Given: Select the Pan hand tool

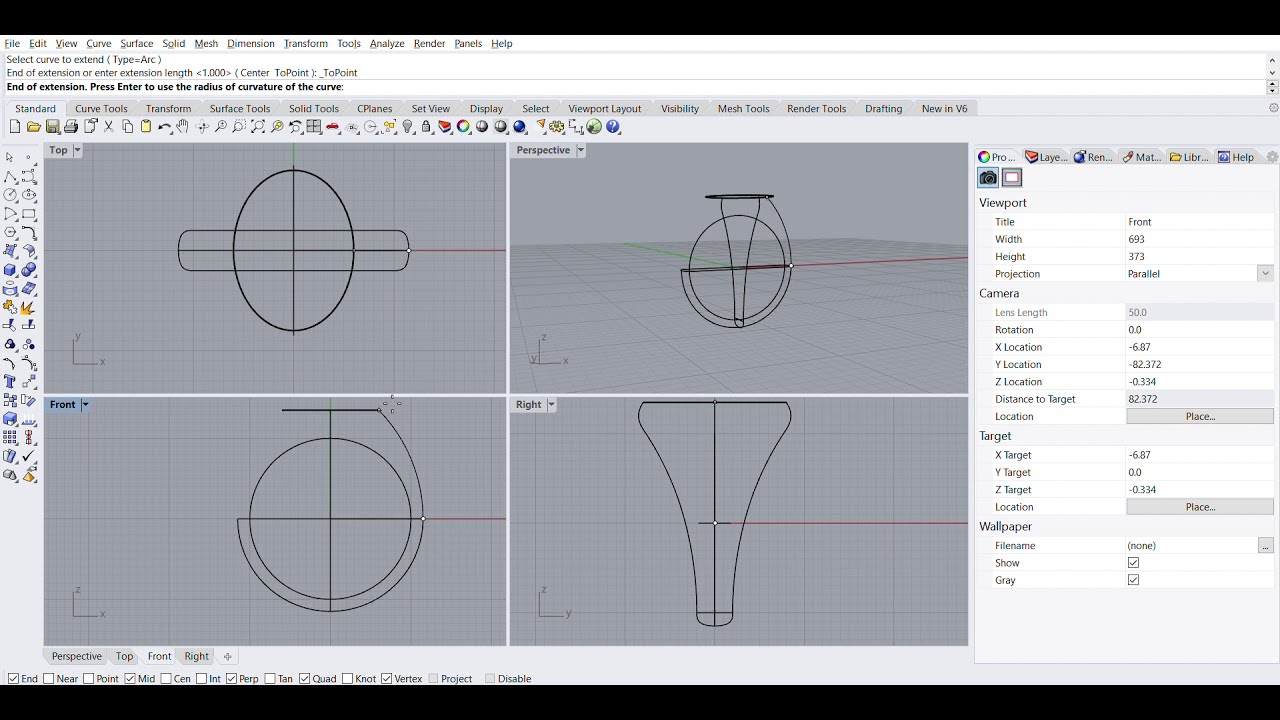Looking at the screenshot, I should (183, 127).
